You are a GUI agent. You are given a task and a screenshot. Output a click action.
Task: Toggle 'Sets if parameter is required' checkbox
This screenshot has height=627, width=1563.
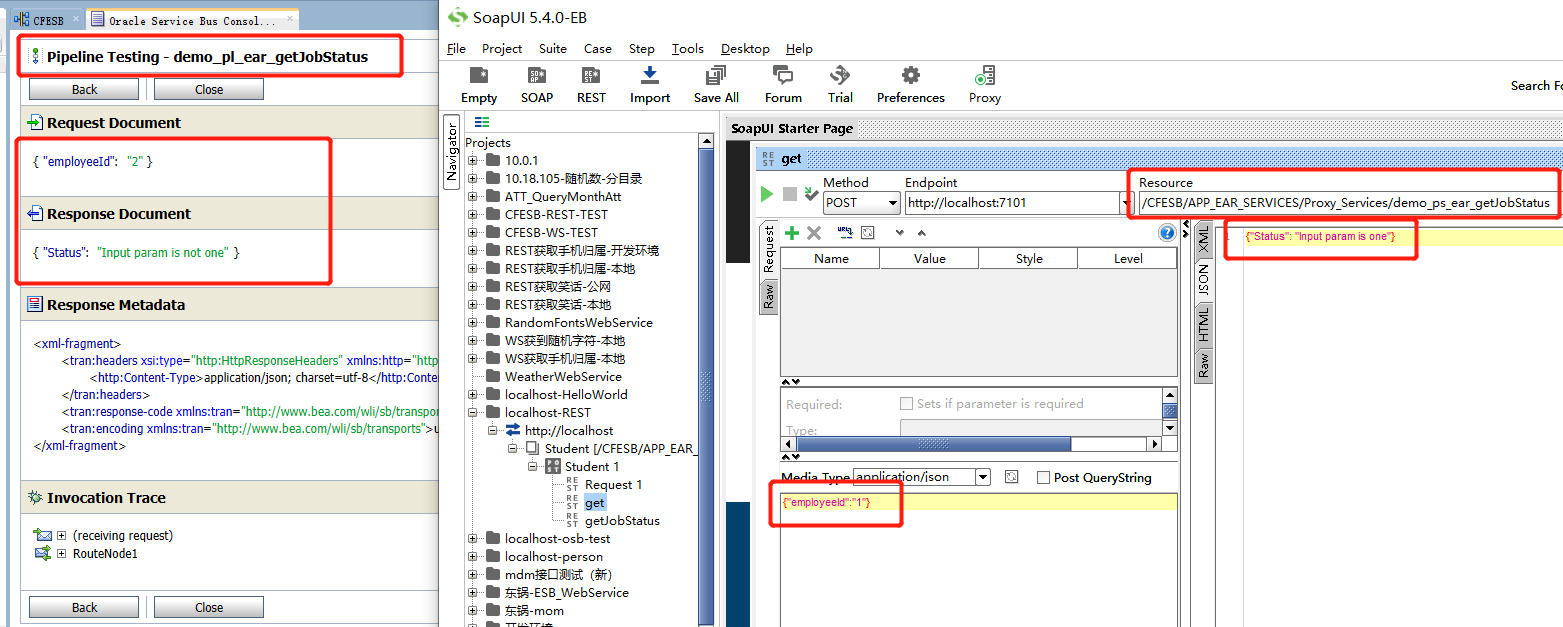click(906, 404)
